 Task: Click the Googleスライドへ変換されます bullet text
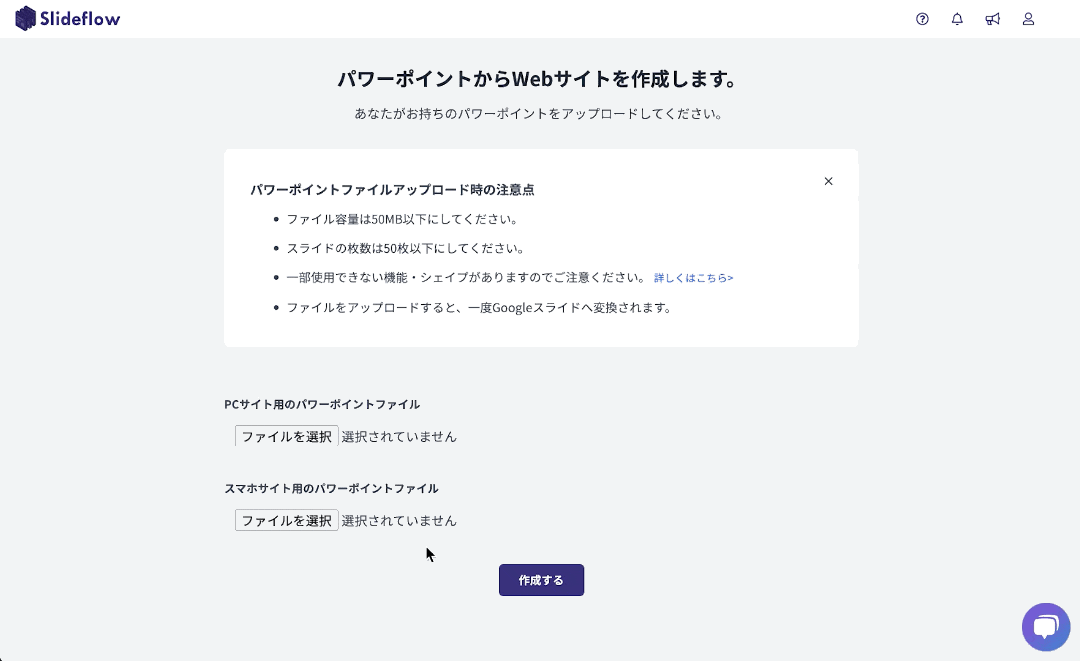tap(478, 307)
